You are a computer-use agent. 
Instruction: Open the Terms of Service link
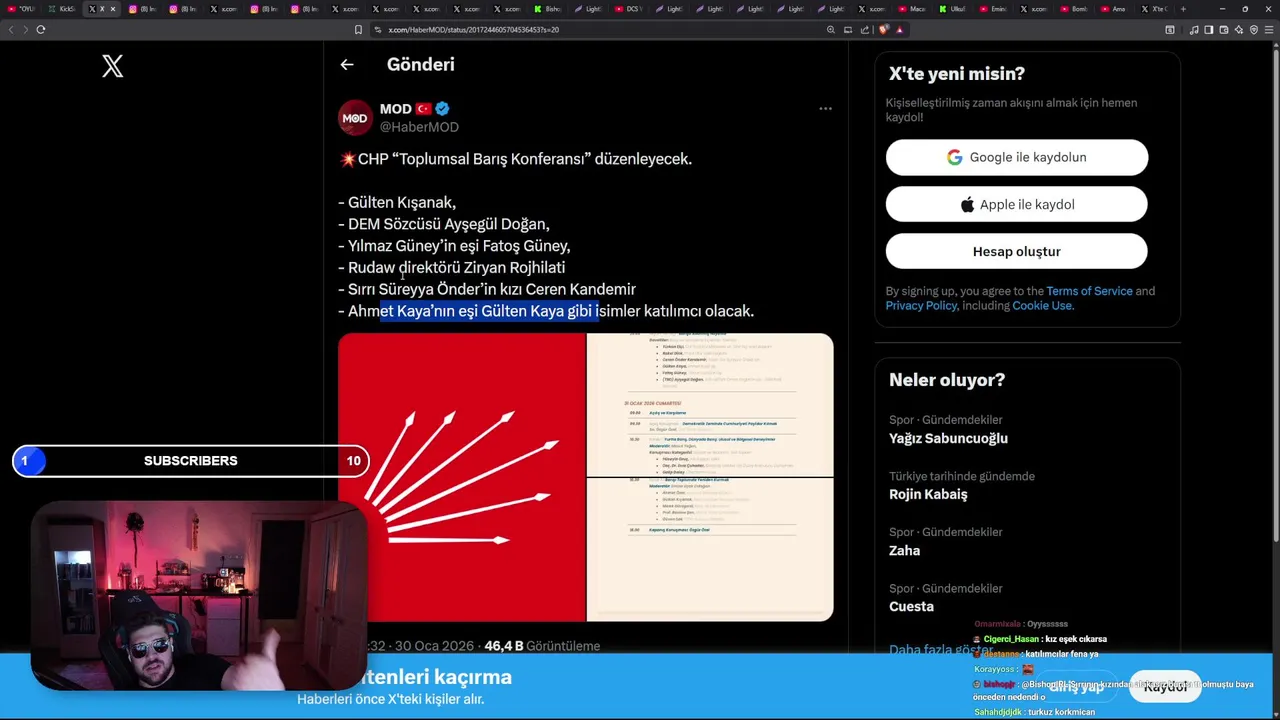pos(1089,291)
